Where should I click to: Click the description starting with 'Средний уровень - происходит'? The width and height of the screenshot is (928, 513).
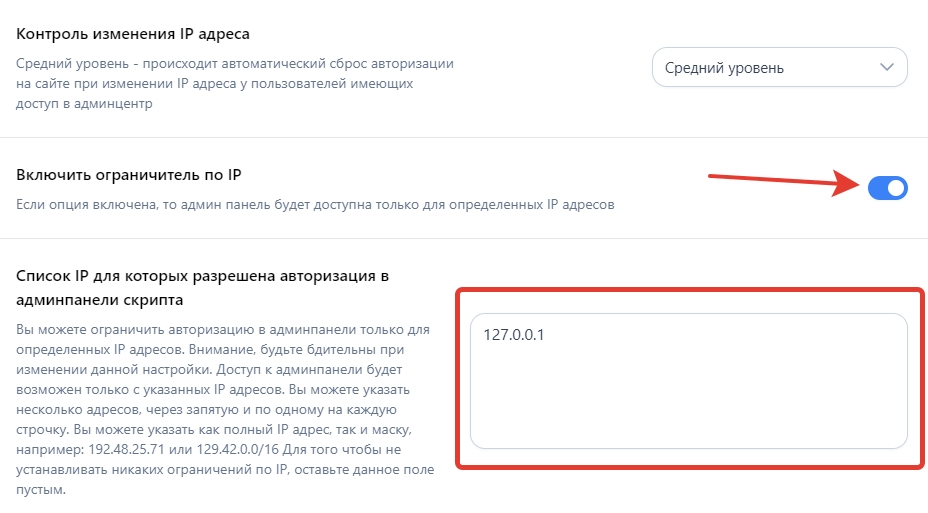pos(235,63)
